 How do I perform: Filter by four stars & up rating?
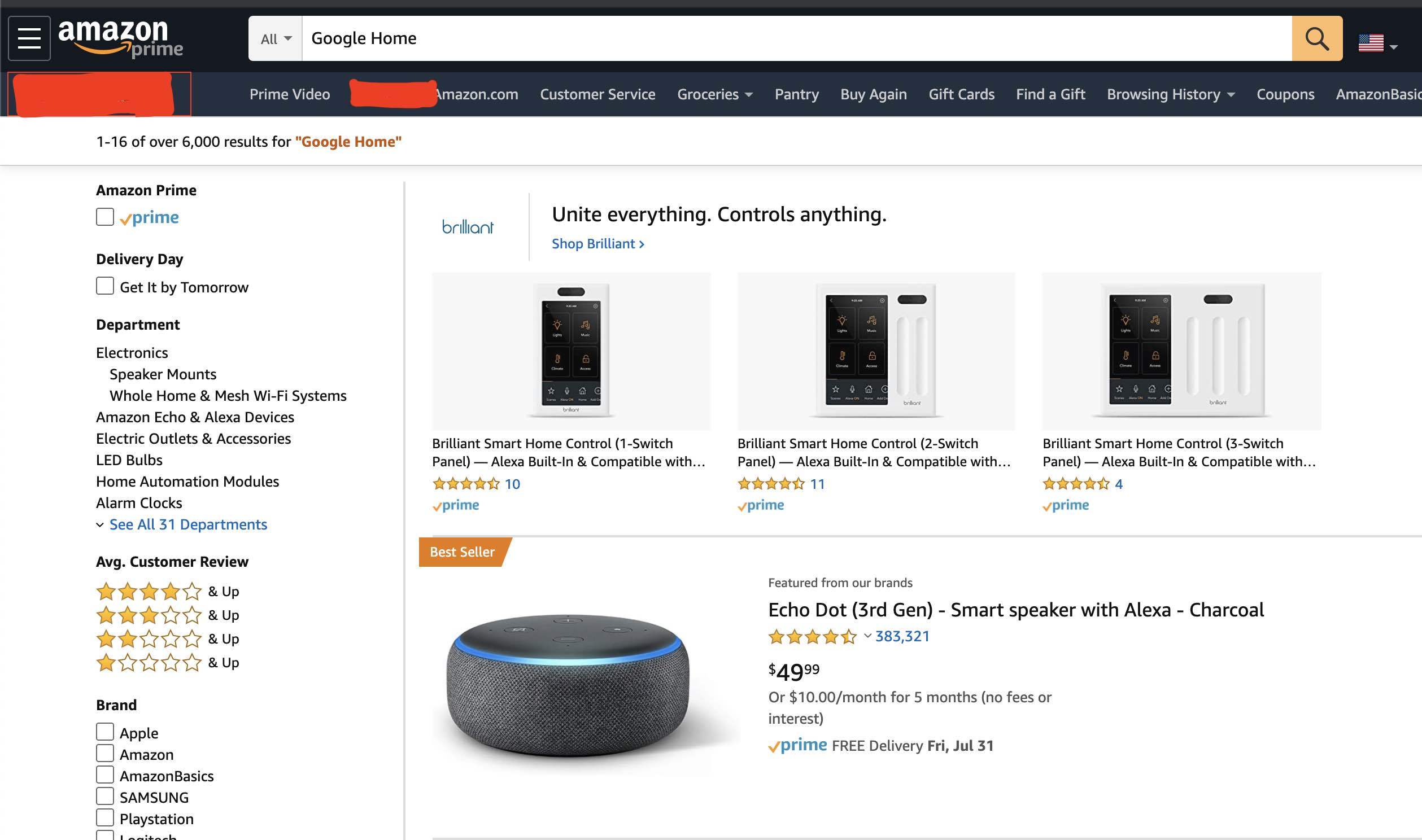click(168, 592)
